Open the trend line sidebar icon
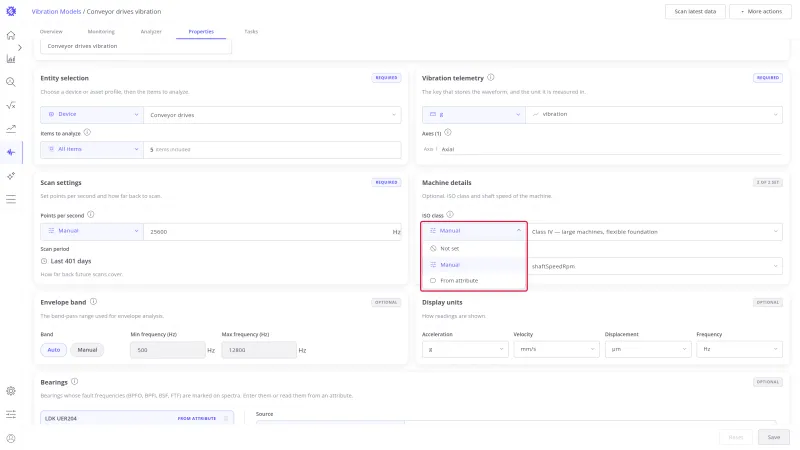Viewport: 800px width, 450px height. tap(11, 129)
